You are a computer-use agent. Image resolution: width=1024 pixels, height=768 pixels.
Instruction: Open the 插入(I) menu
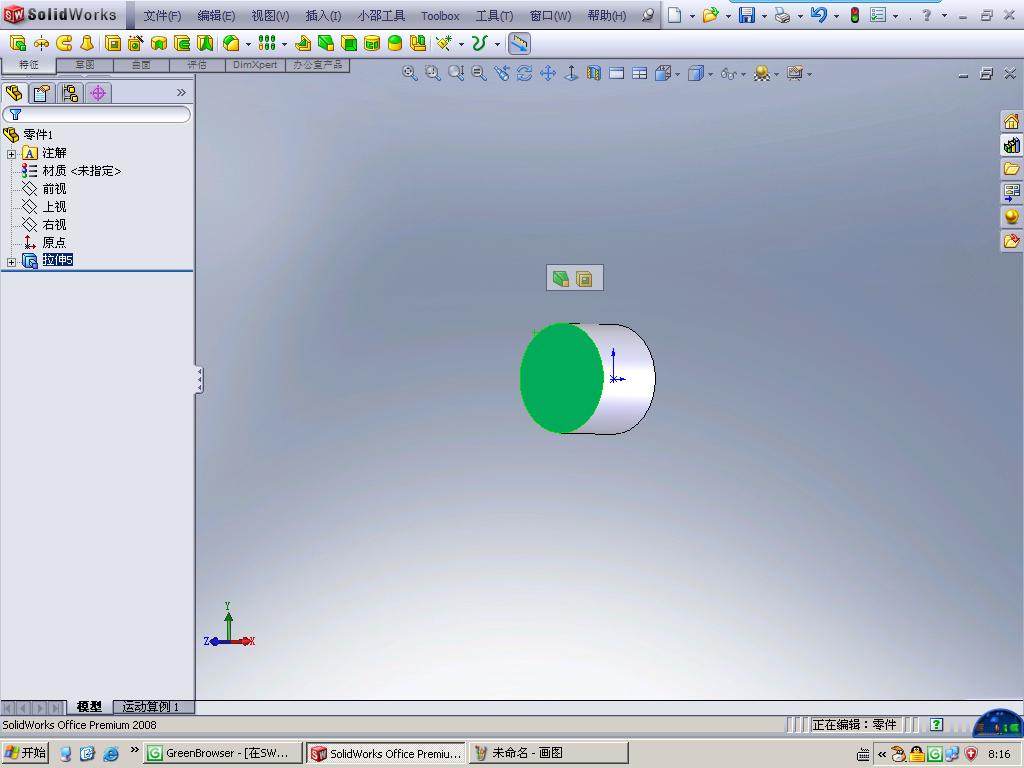click(x=323, y=16)
